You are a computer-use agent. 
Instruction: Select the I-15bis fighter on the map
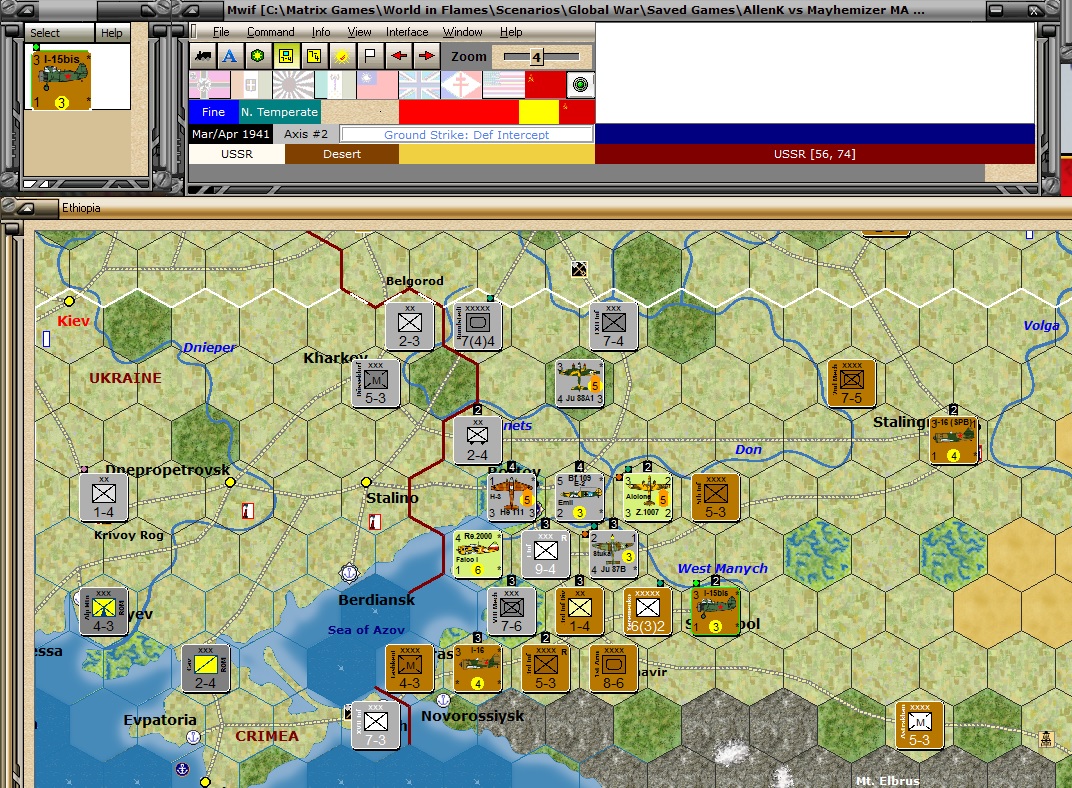tap(715, 610)
